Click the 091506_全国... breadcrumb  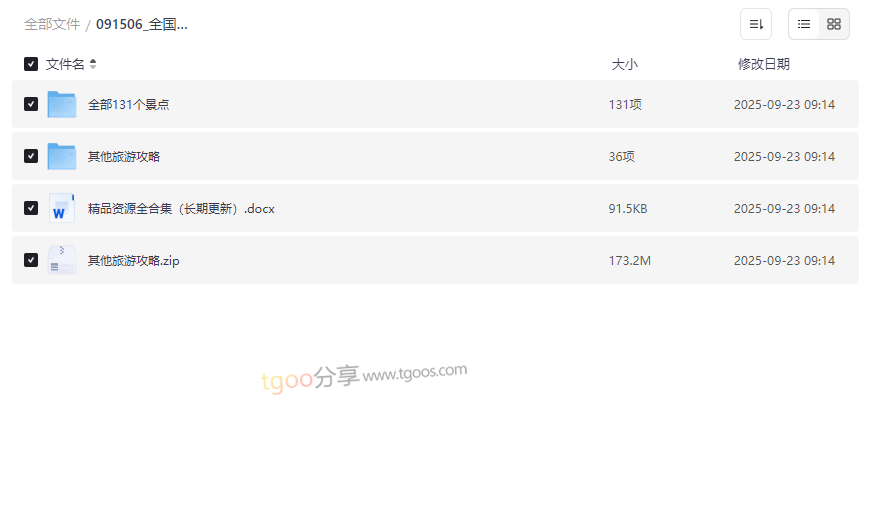(142, 25)
